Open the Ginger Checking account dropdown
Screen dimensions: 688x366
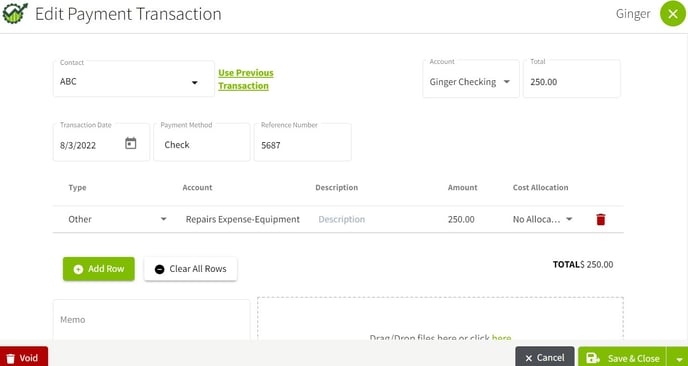pos(471,79)
